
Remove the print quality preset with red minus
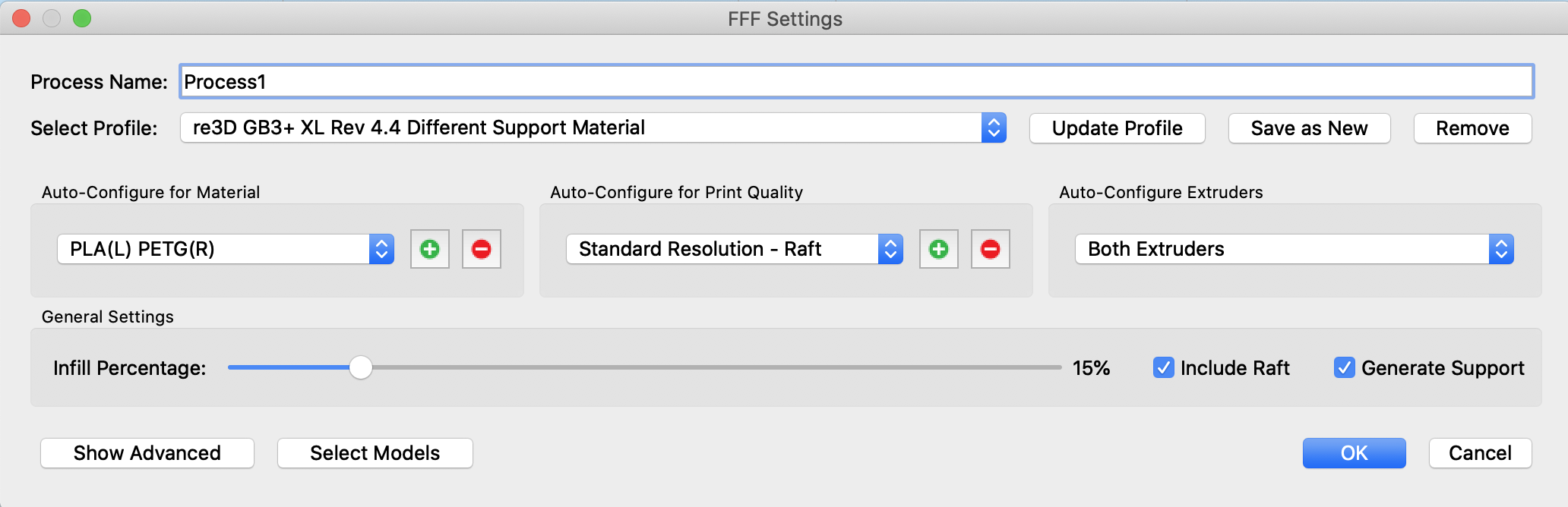click(991, 249)
